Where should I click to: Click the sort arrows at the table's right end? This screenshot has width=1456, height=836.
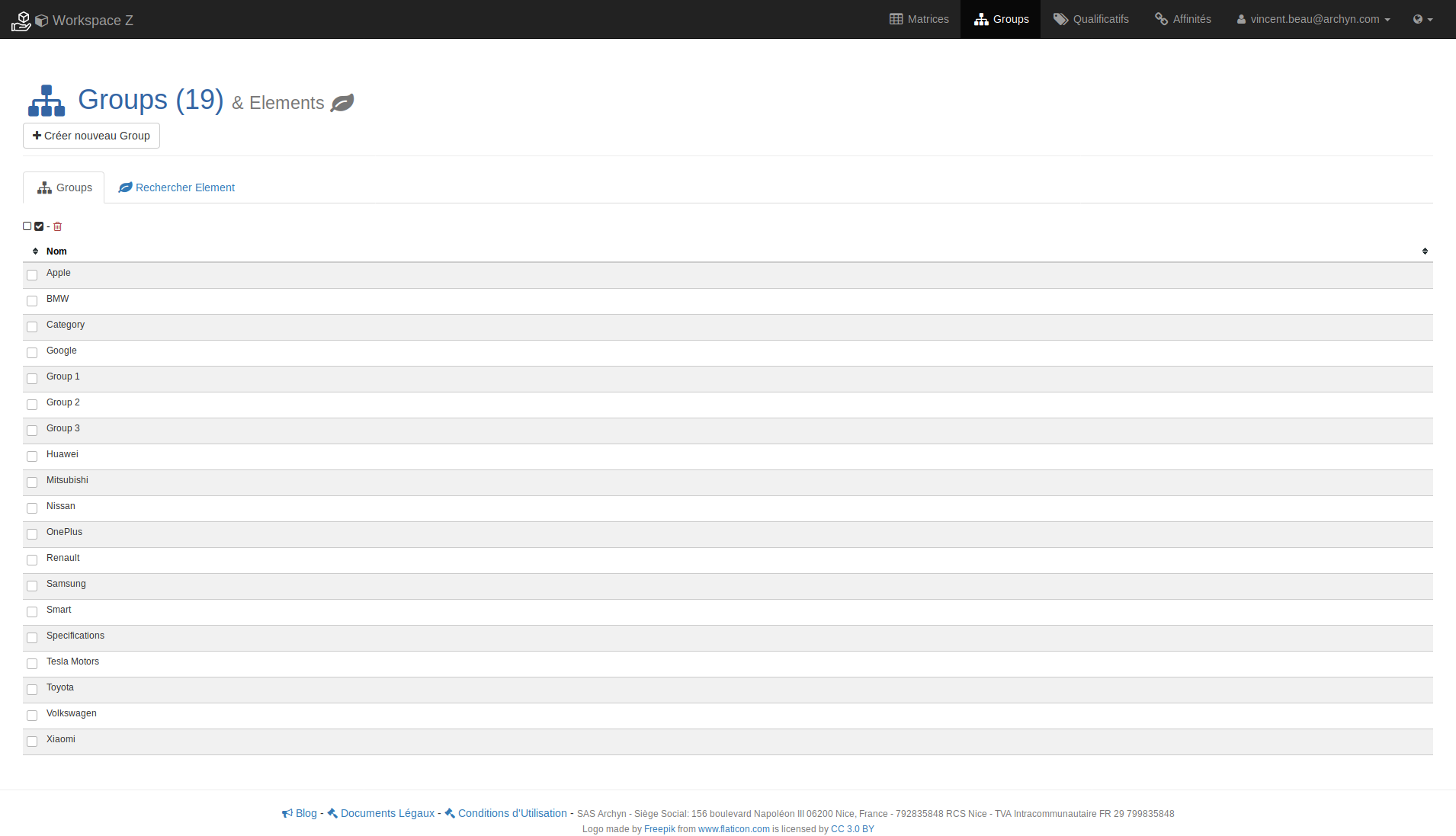(1425, 251)
